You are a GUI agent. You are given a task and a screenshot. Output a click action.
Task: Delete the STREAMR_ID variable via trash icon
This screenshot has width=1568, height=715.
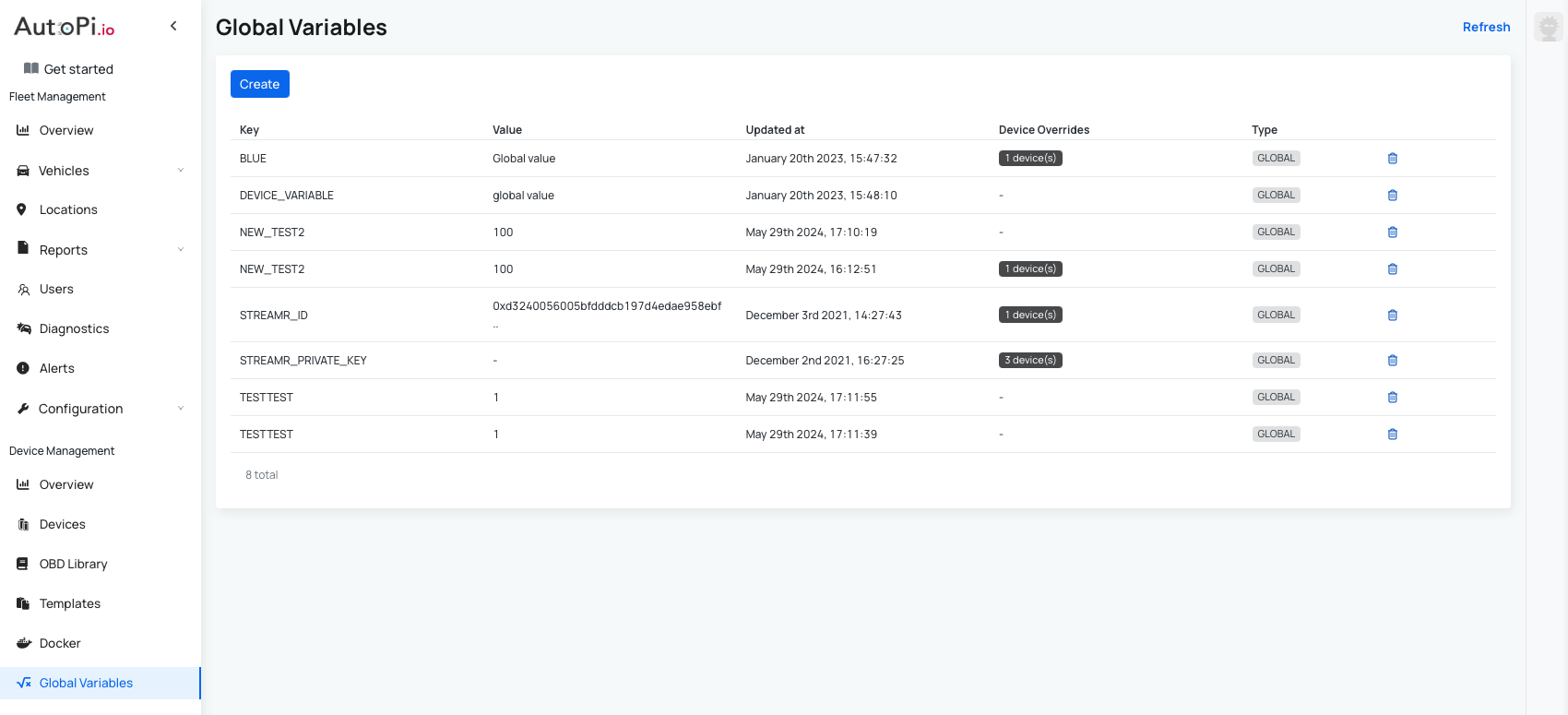pyautogui.click(x=1392, y=316)
